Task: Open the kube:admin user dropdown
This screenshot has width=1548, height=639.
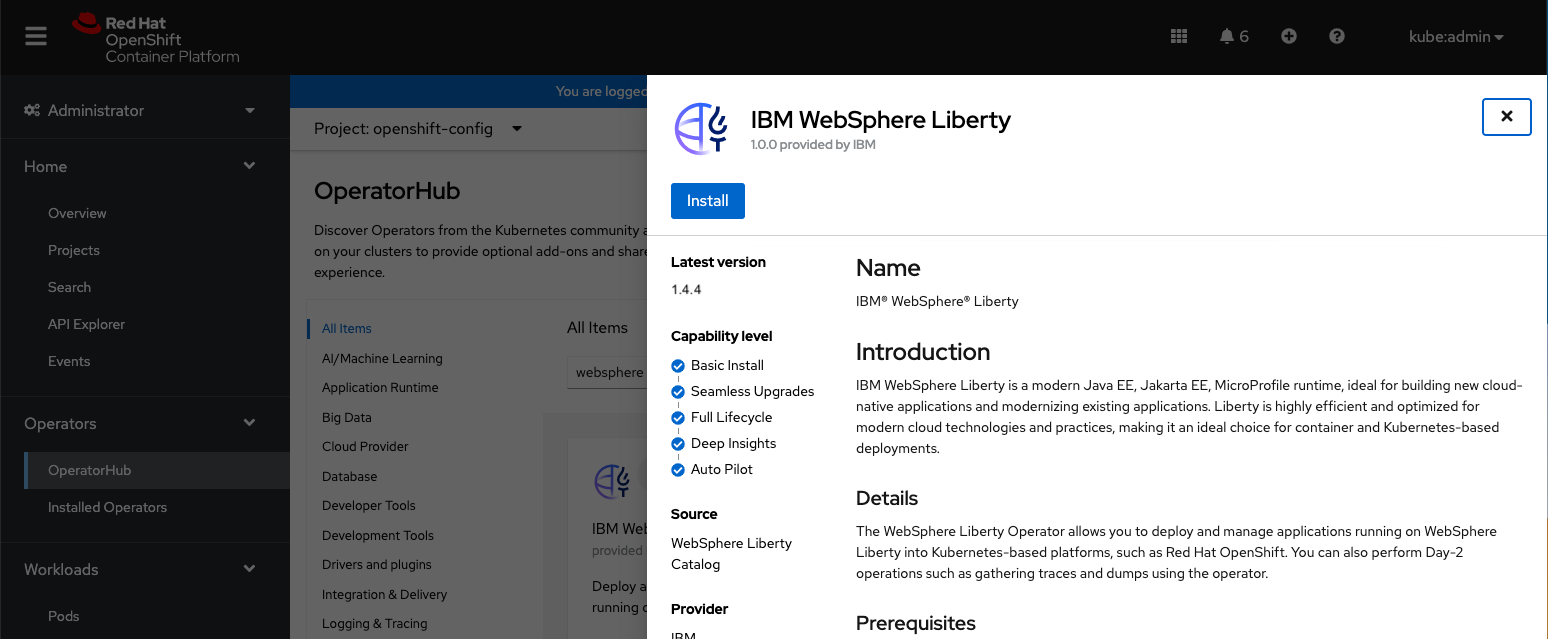Action: coord(1456,37)
